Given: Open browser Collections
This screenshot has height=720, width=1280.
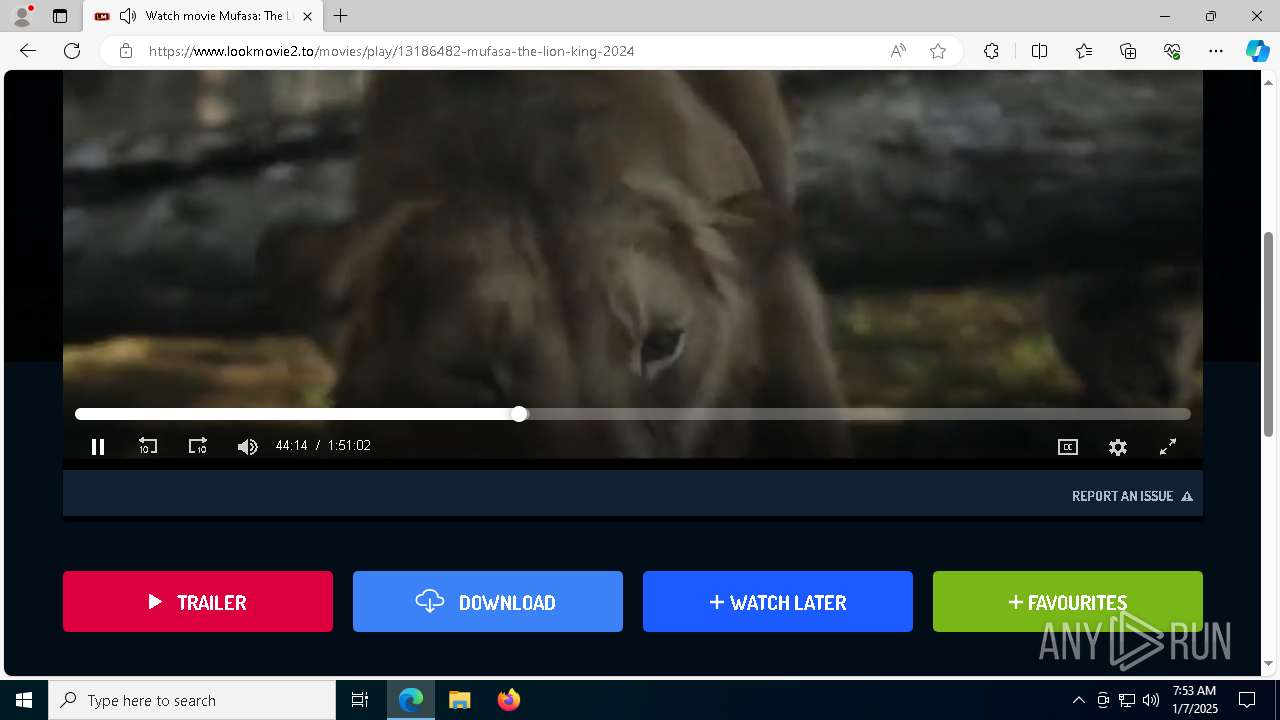Looking at the screenshot, I should (1128, 51).
